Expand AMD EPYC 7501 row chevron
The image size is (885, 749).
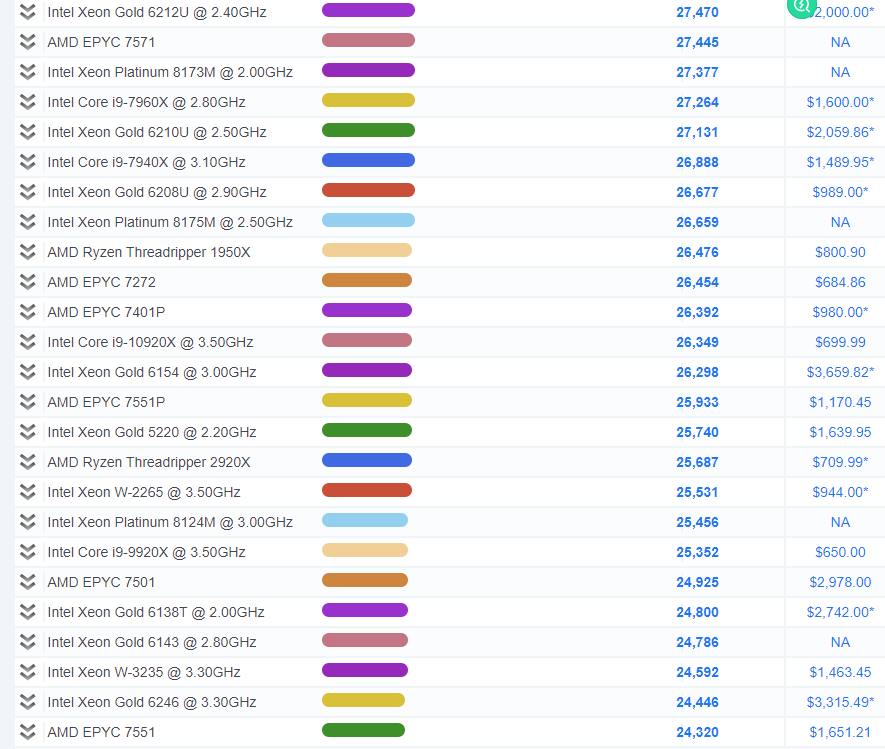pyautogui.click(x=28, y=582)
